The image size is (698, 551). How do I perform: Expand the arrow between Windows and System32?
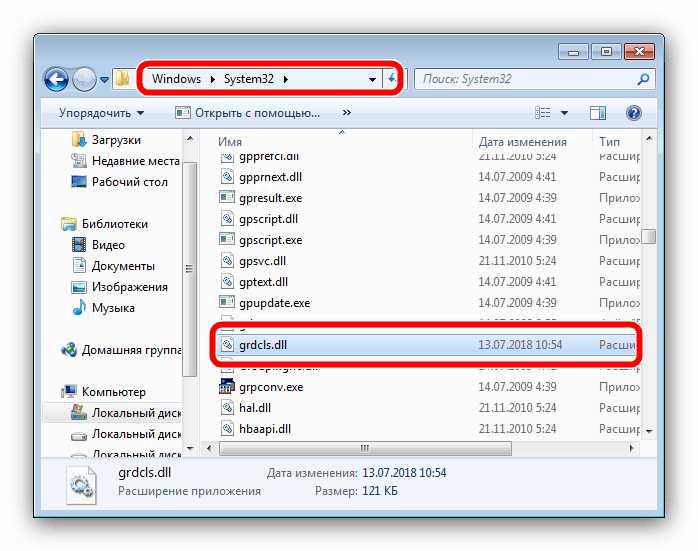(212, 79)
